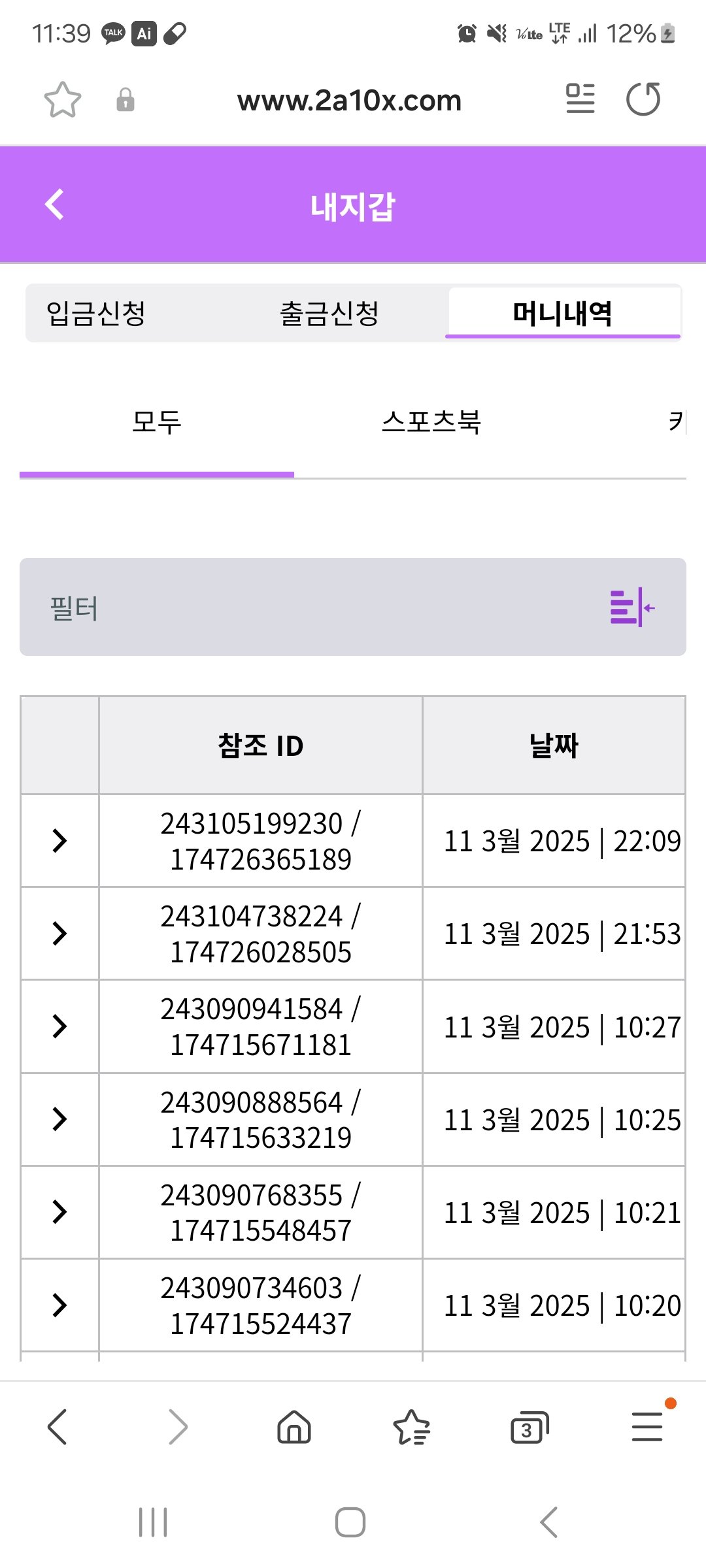This screenshot has height=1568, width=706.
Task: Go back using the purple header arrow
Action: click(x=55, y=205)
